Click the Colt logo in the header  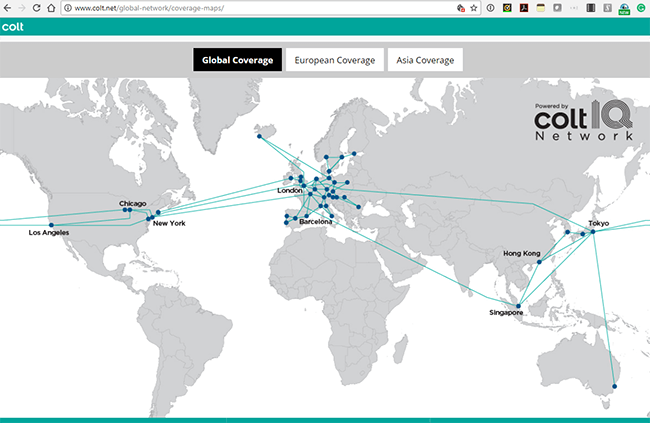pos(13,28)
